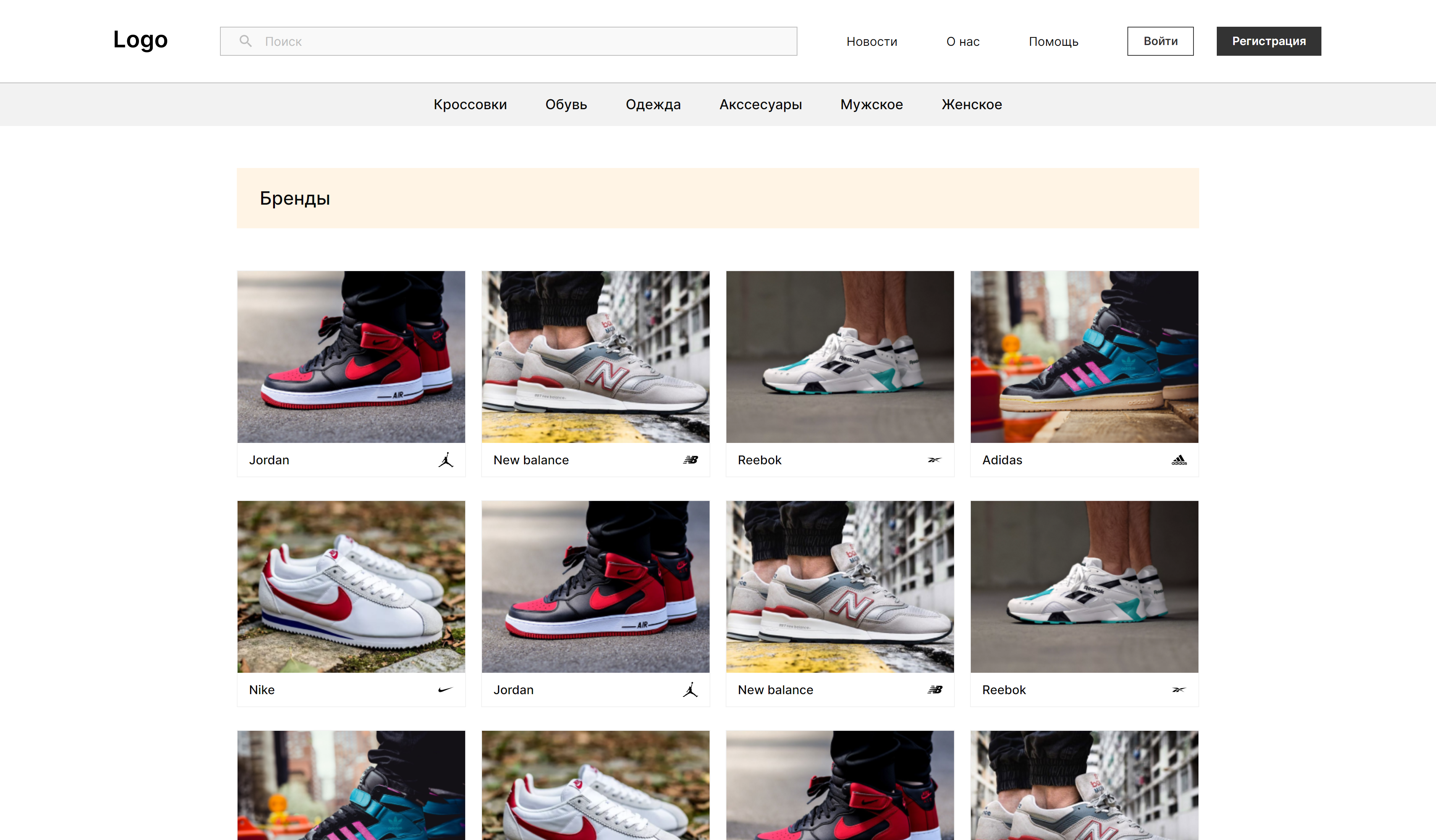Click the Nike swoosh logo icon

(x=446, y=690)
